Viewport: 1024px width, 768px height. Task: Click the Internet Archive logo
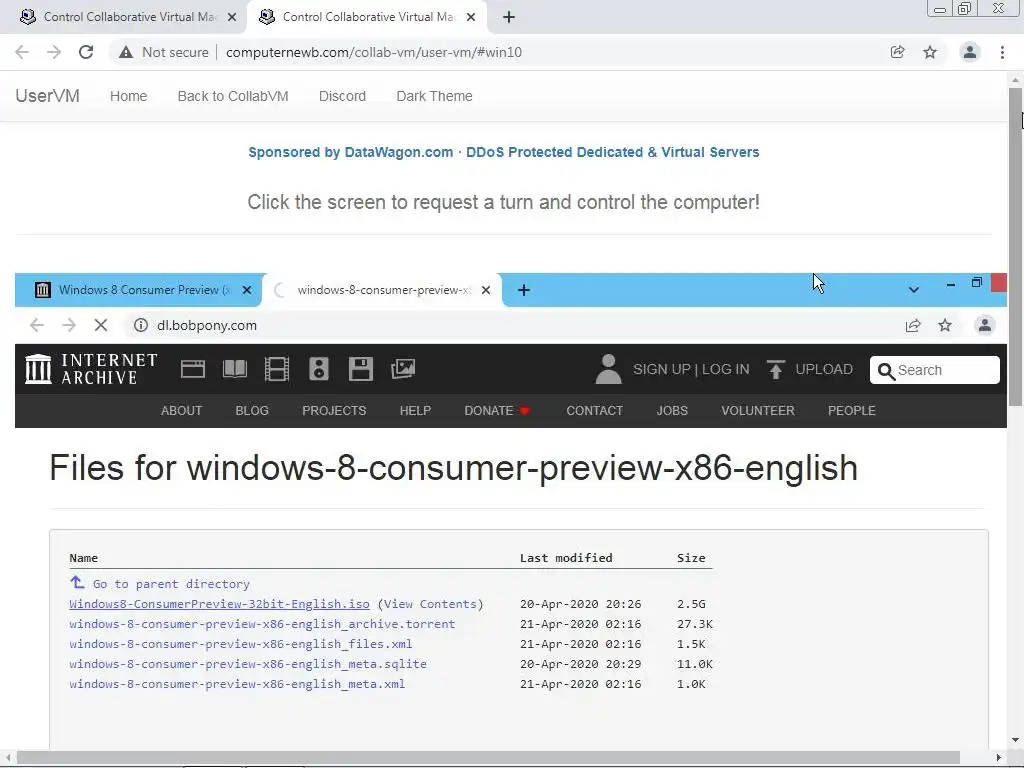coord(91,369)
